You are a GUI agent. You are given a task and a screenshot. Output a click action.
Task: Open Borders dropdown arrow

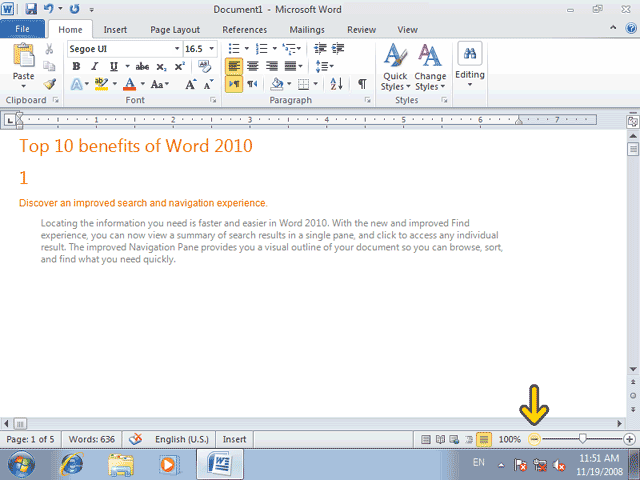point(316,84)
